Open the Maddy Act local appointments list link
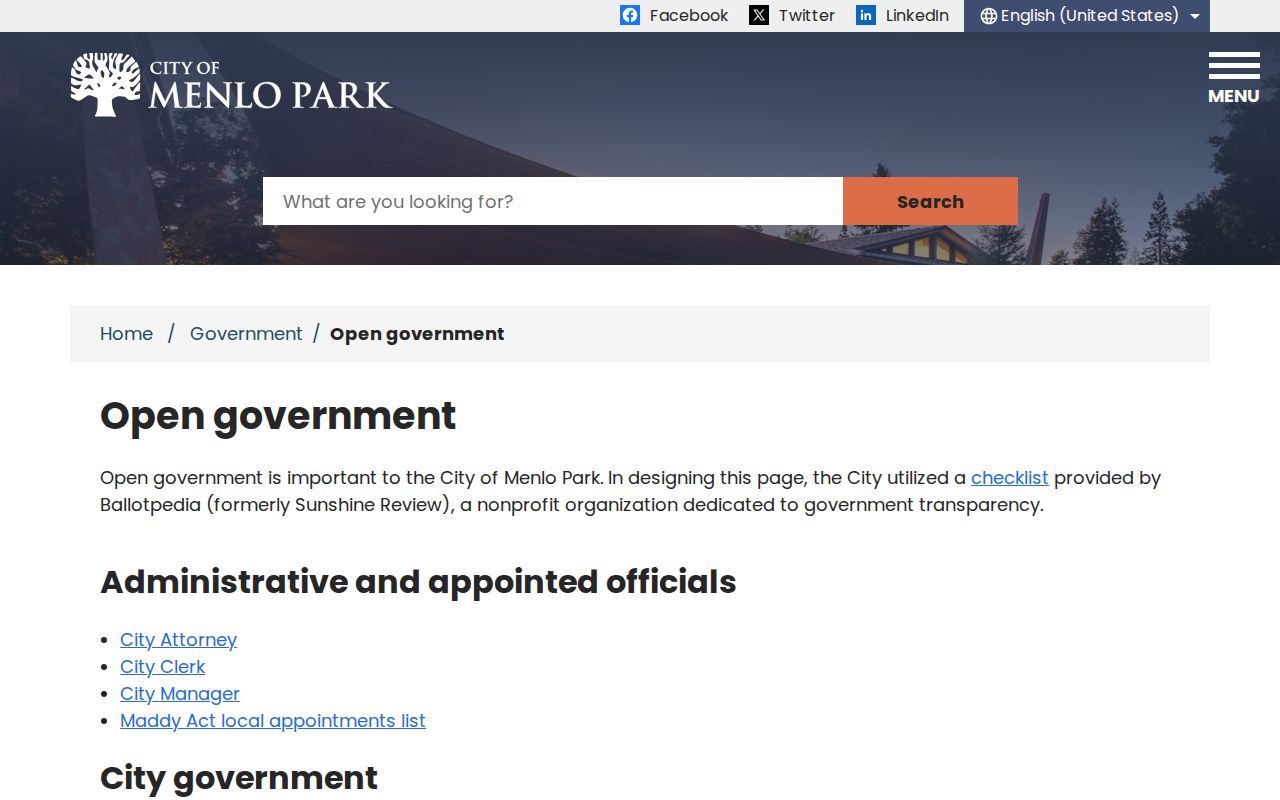This screenshot has width=1280, height=800. [x=273, y=721]
